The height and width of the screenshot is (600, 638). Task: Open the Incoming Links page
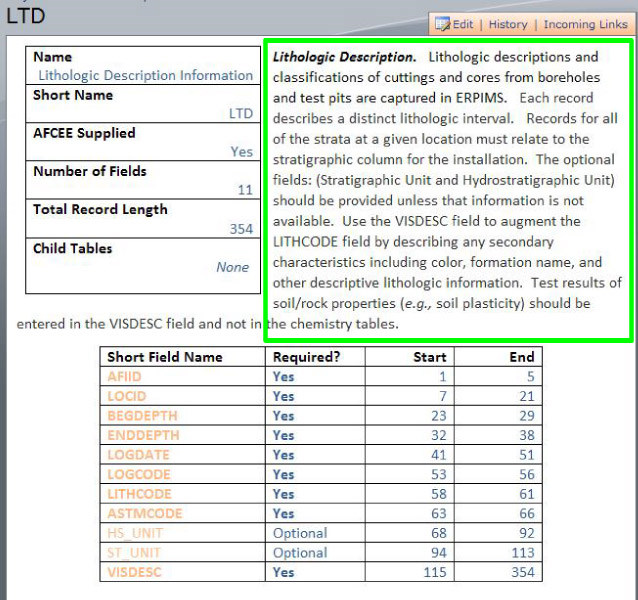(585, 24)
